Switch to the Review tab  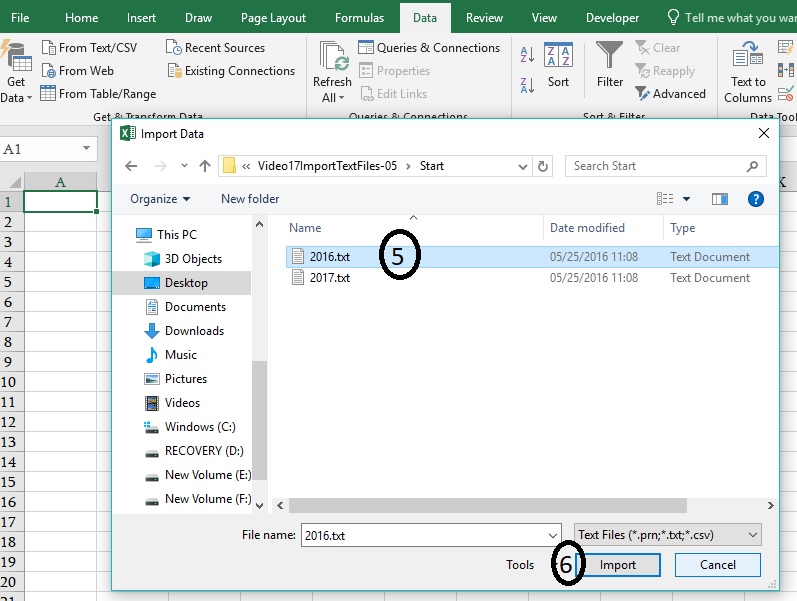[x=484, y=18]
